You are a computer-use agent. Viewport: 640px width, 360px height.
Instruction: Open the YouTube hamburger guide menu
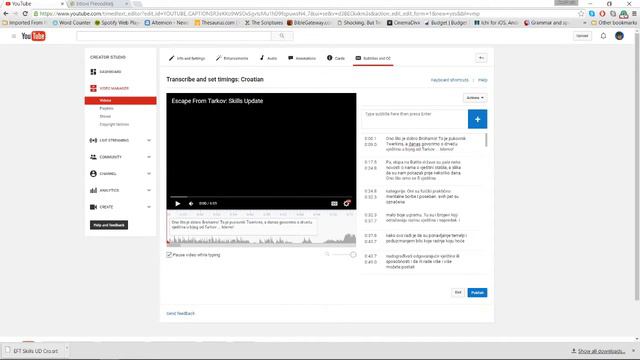[13, 36]
